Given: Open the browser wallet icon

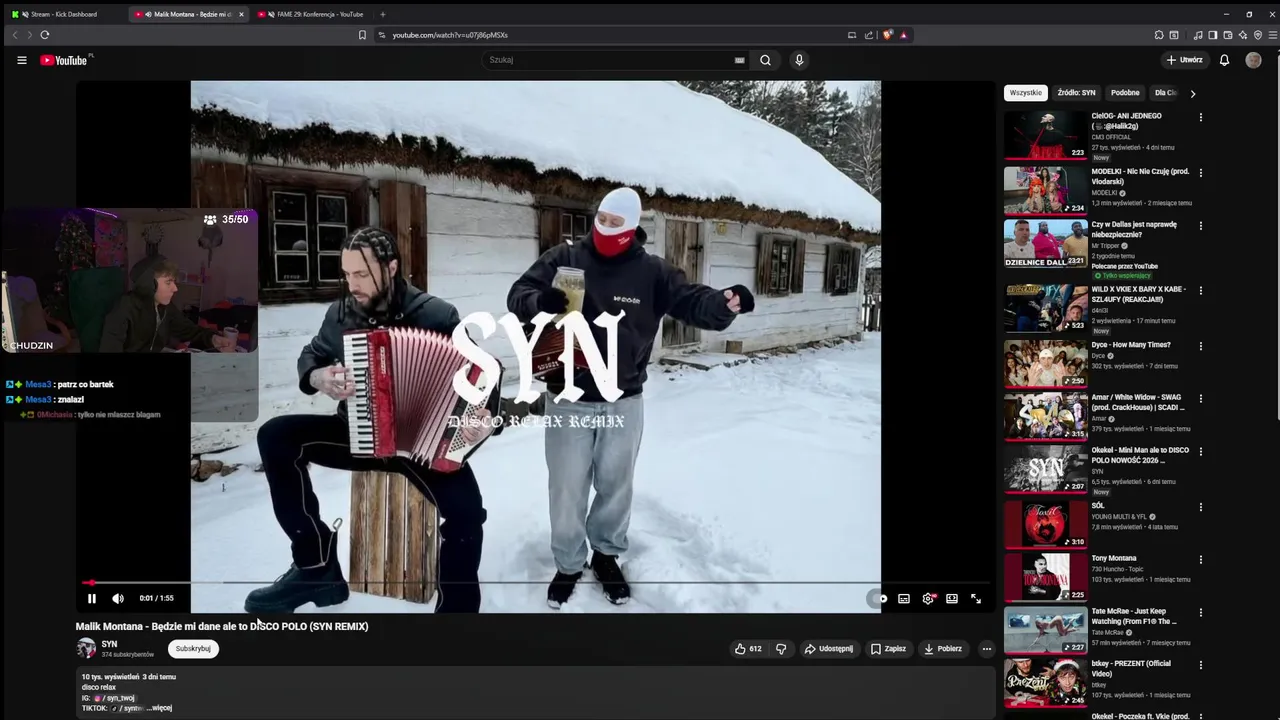Looking at the screenshot, I should (1228, 35).
